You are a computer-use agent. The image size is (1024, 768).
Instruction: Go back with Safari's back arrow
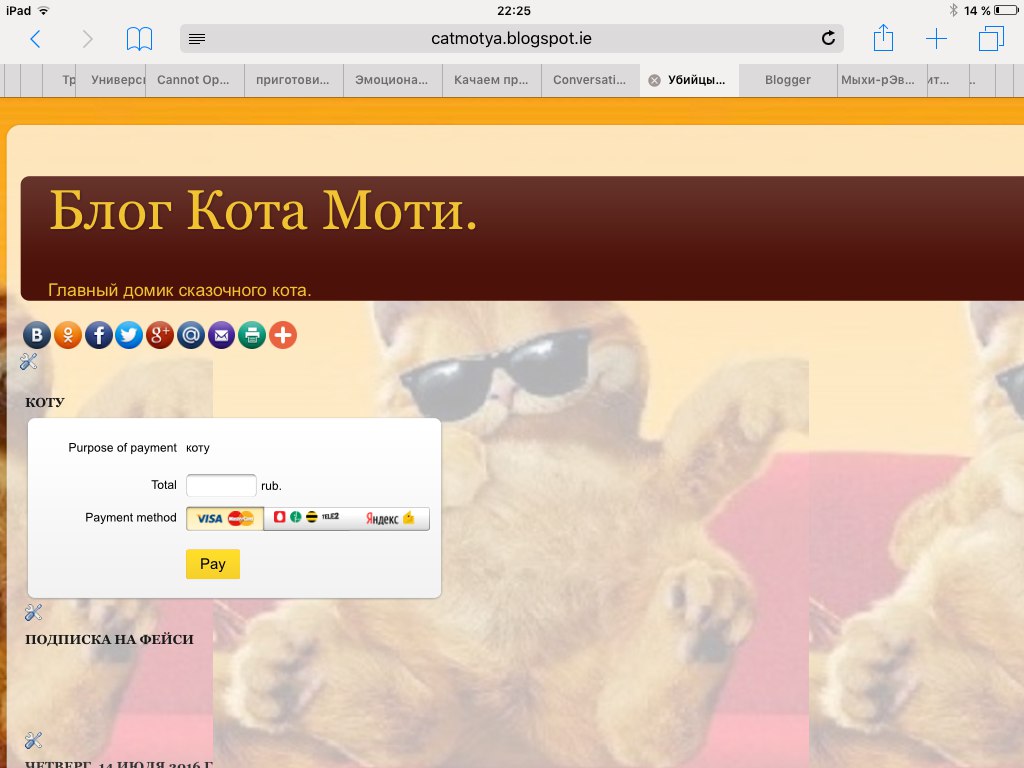[x=36, y=39]
